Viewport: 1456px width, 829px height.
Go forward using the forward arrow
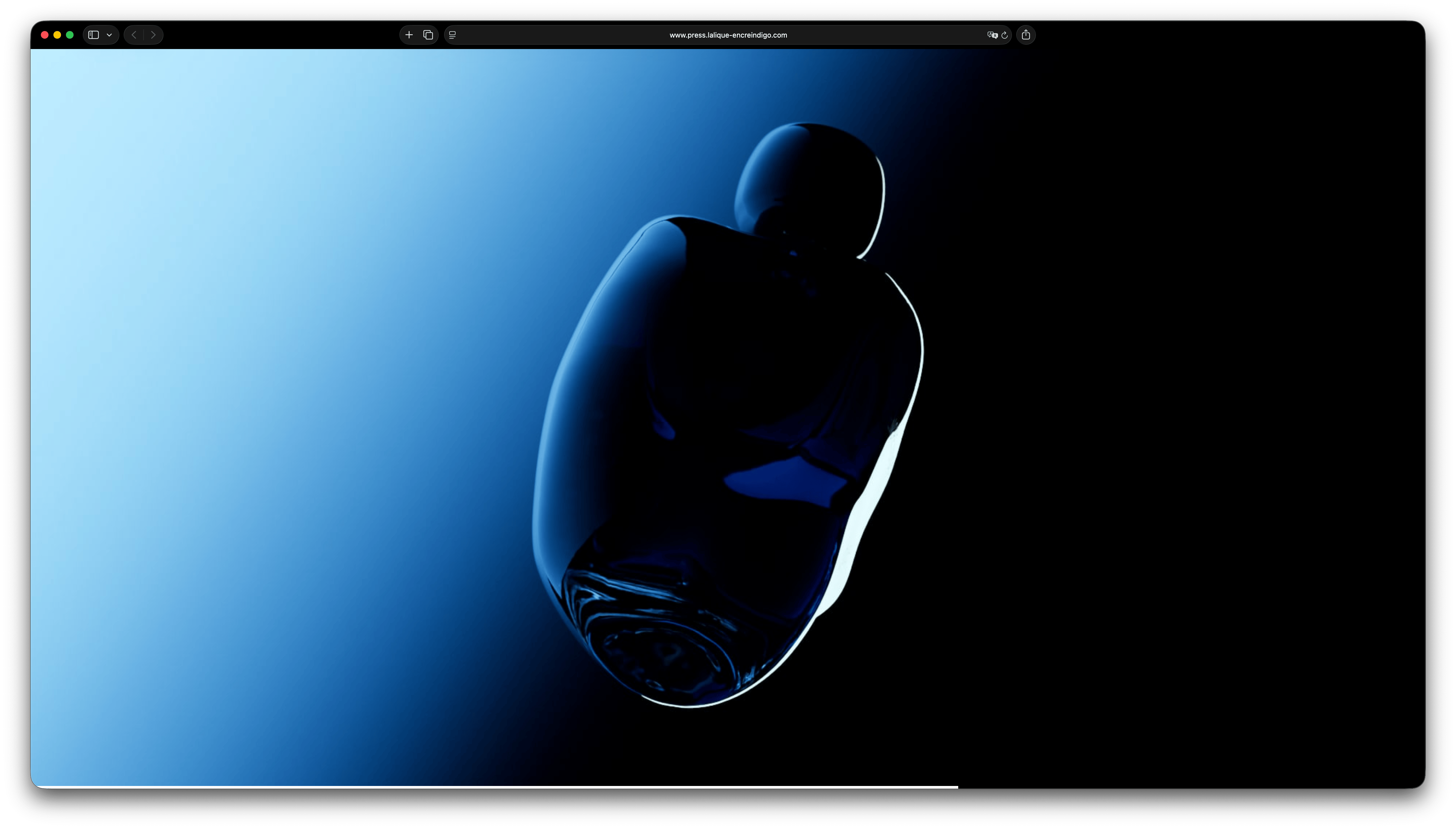pyautogui.click(x=153, y=35)
